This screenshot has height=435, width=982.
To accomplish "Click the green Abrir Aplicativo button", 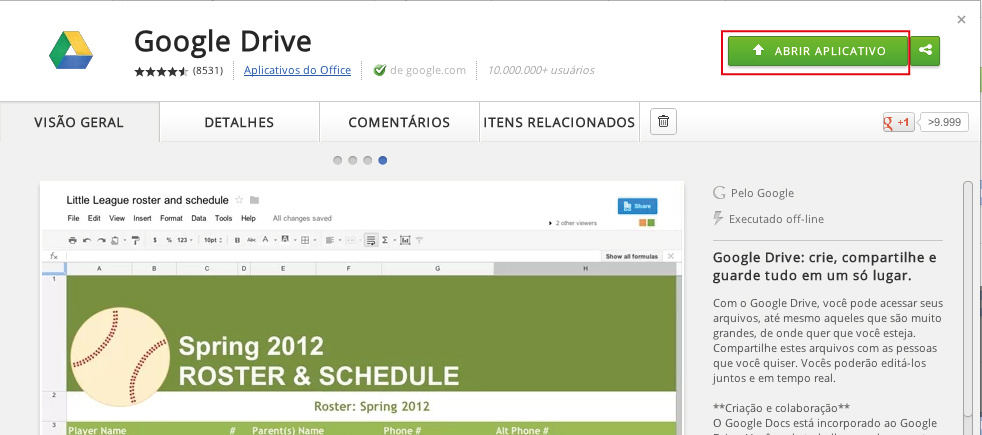I will click(x=818, y=51).
